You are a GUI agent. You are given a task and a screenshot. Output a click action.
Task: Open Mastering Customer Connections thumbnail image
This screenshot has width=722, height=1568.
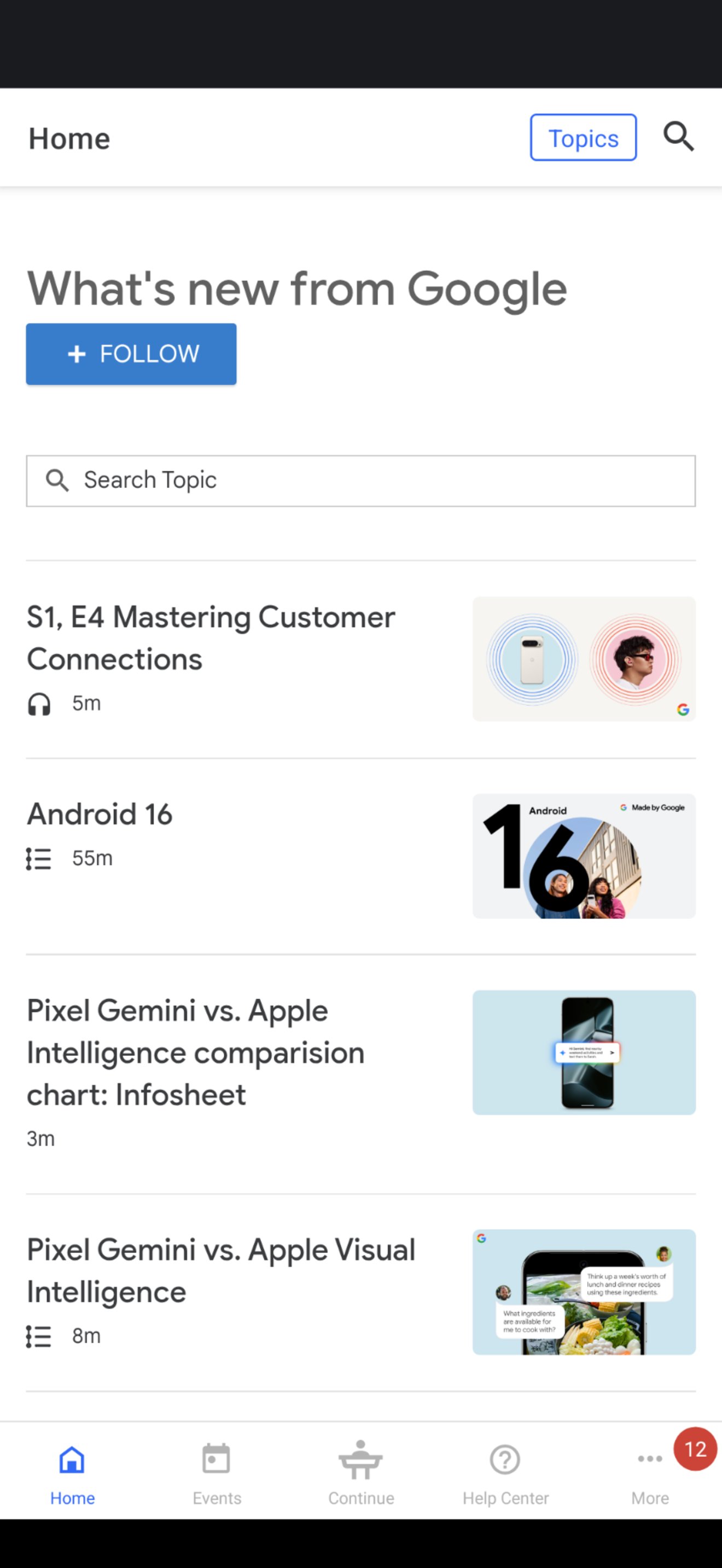[x=583, y=659]
